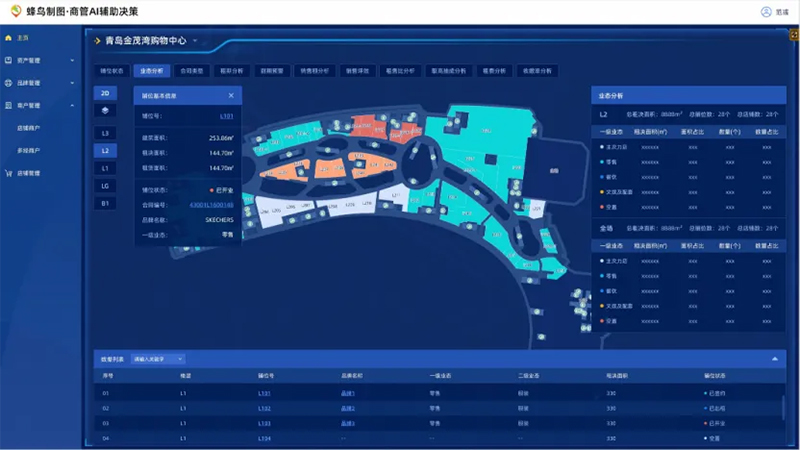Click the globe icon for 品牌管理

[x=9, y=83]
